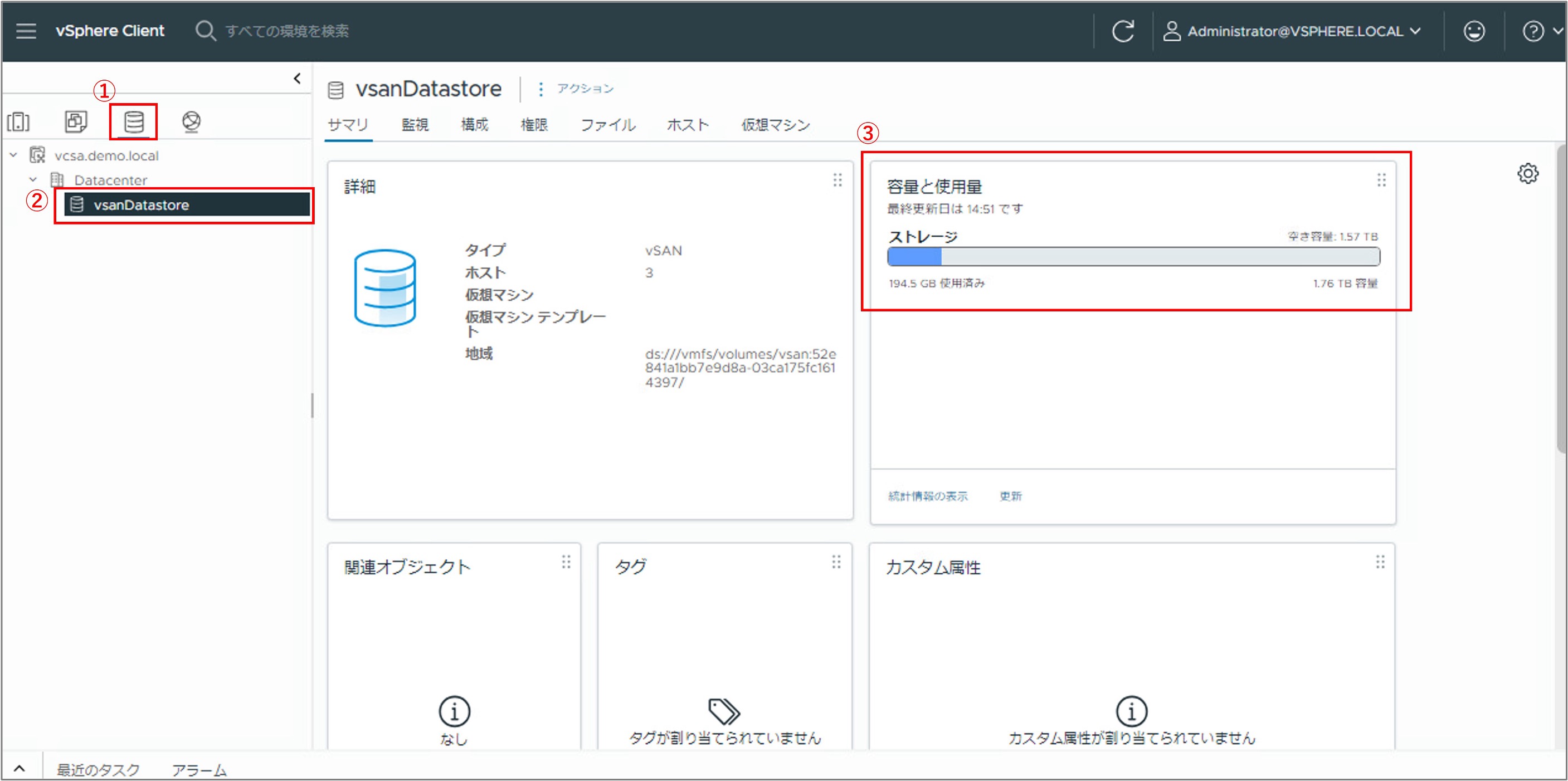Screen dimensions: 1568x781
Task: Expand the bottom tasks panel
Action: tap(20, 768)
